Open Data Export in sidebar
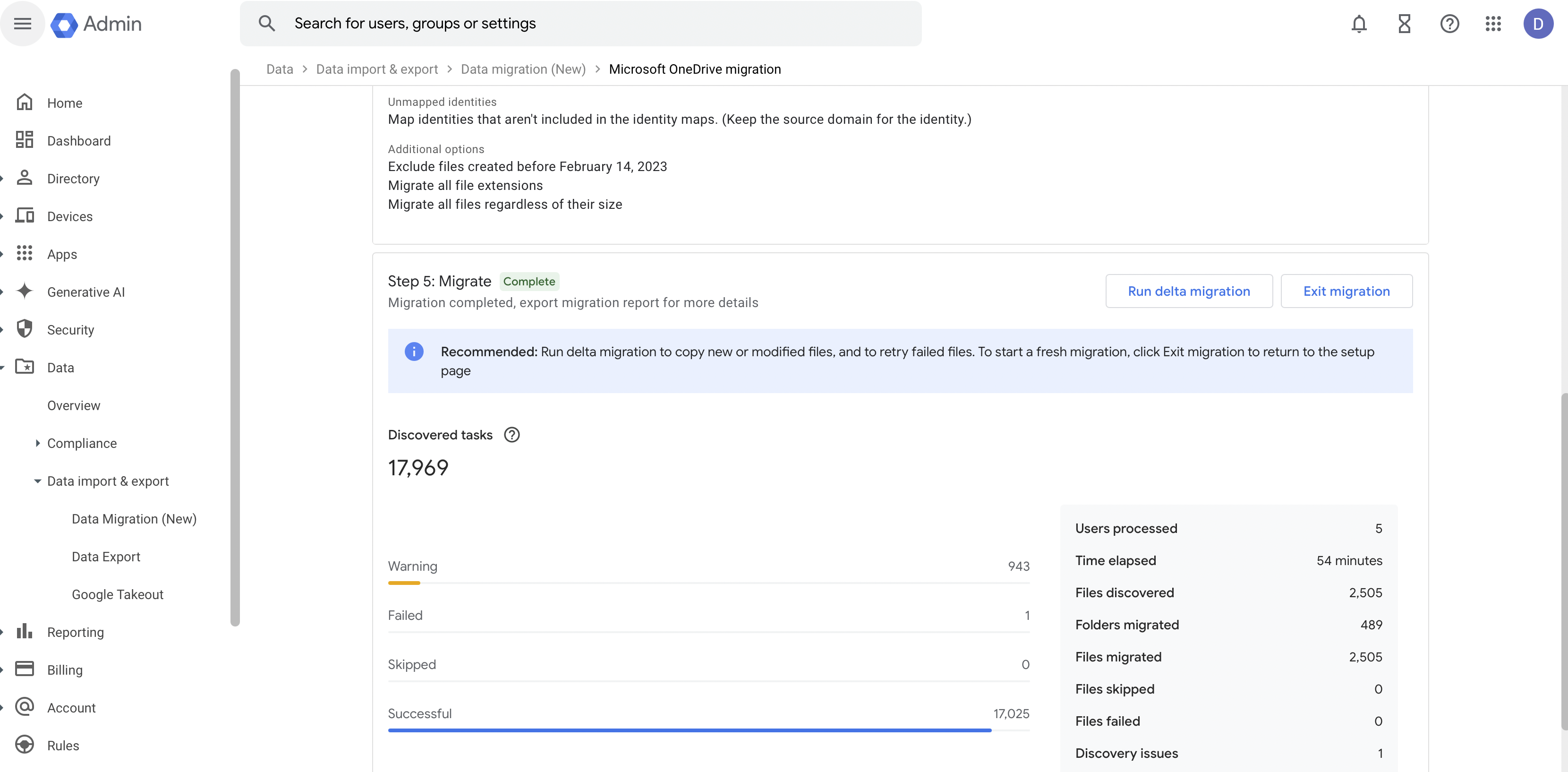The width and height of the screenshot is (1568, 772). tap(106, 557)
